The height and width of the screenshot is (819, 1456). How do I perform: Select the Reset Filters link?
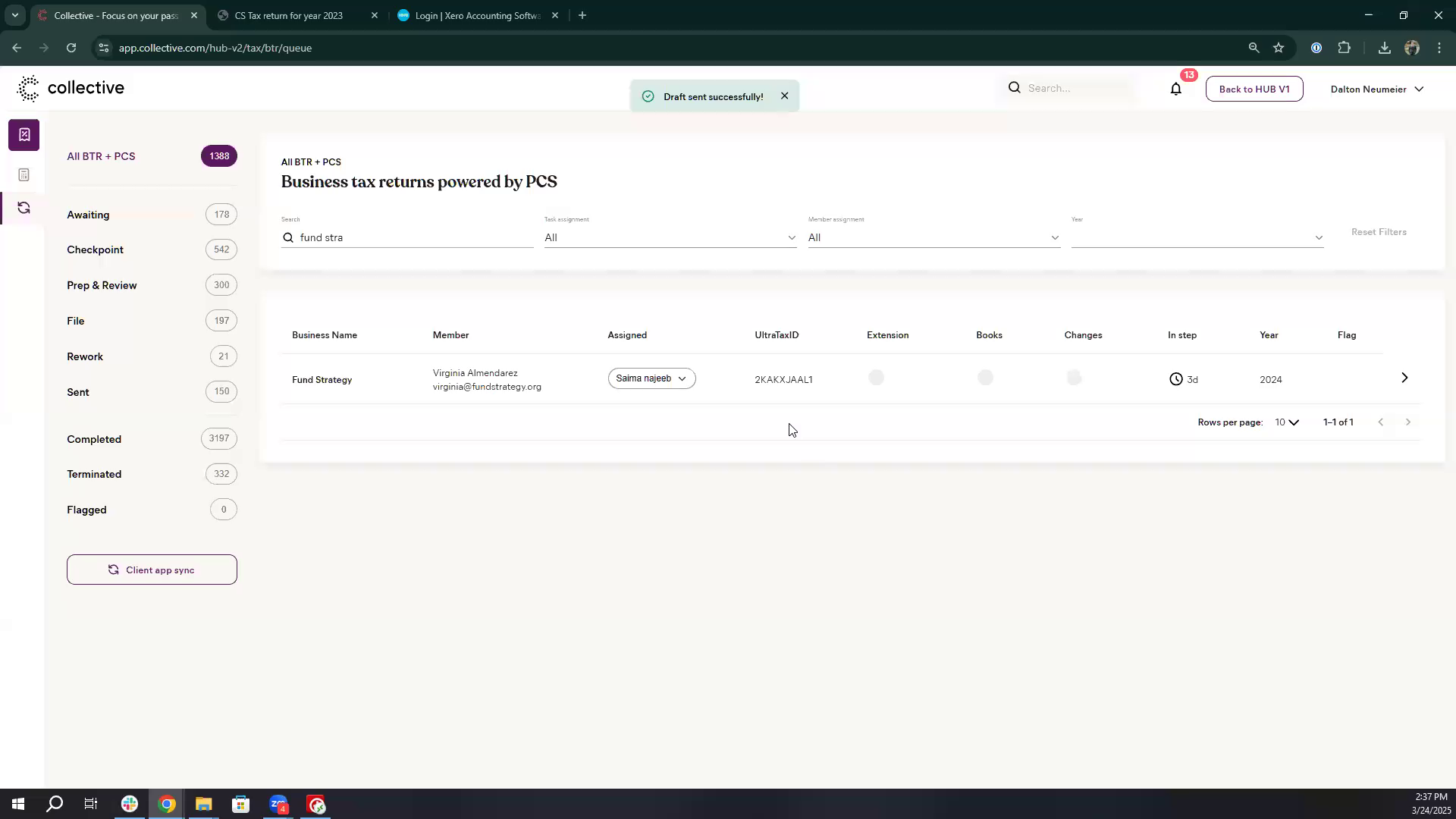[x=1378, y=231]
